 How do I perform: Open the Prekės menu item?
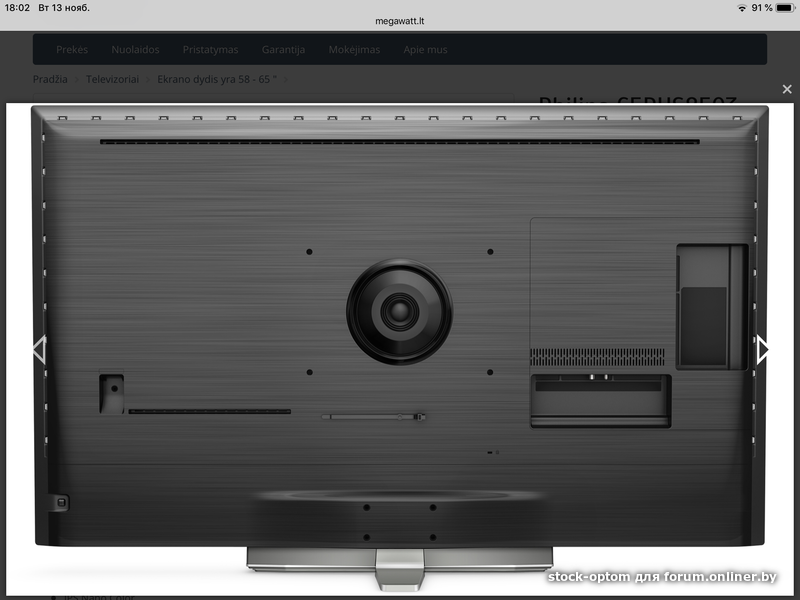pyautogui.click(x=72, y=49)
